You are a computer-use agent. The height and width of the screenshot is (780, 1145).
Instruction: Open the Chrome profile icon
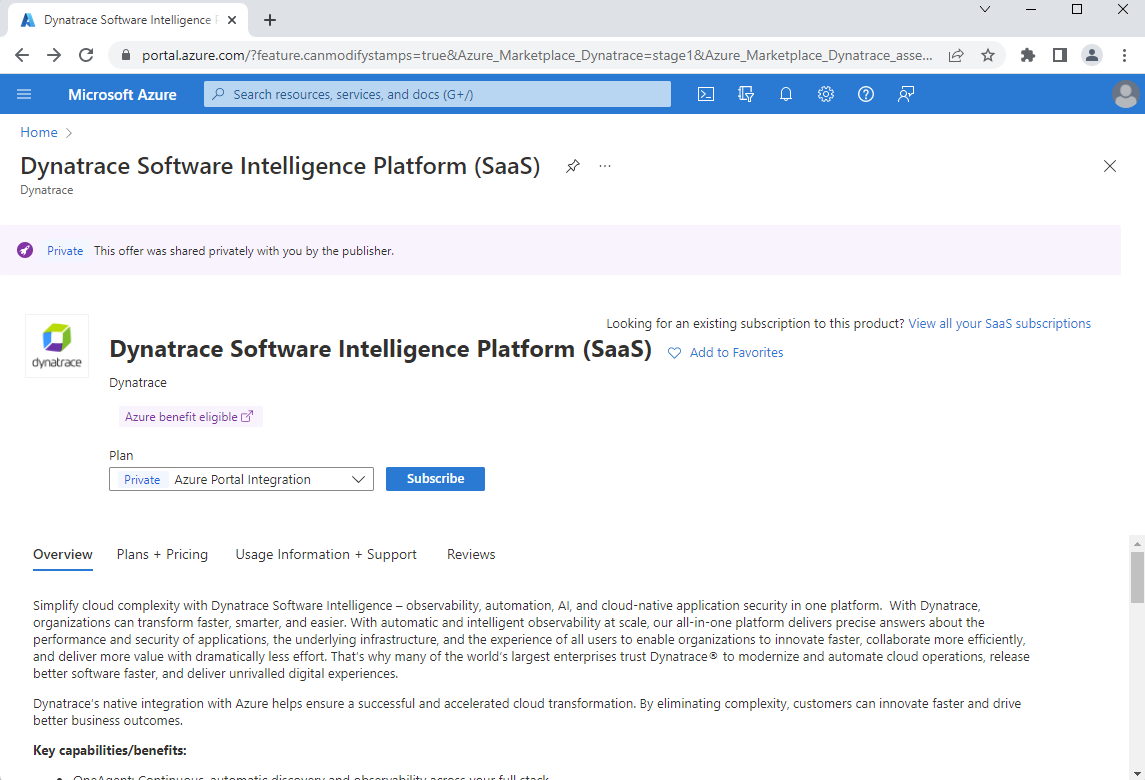tap(1092, 55)
